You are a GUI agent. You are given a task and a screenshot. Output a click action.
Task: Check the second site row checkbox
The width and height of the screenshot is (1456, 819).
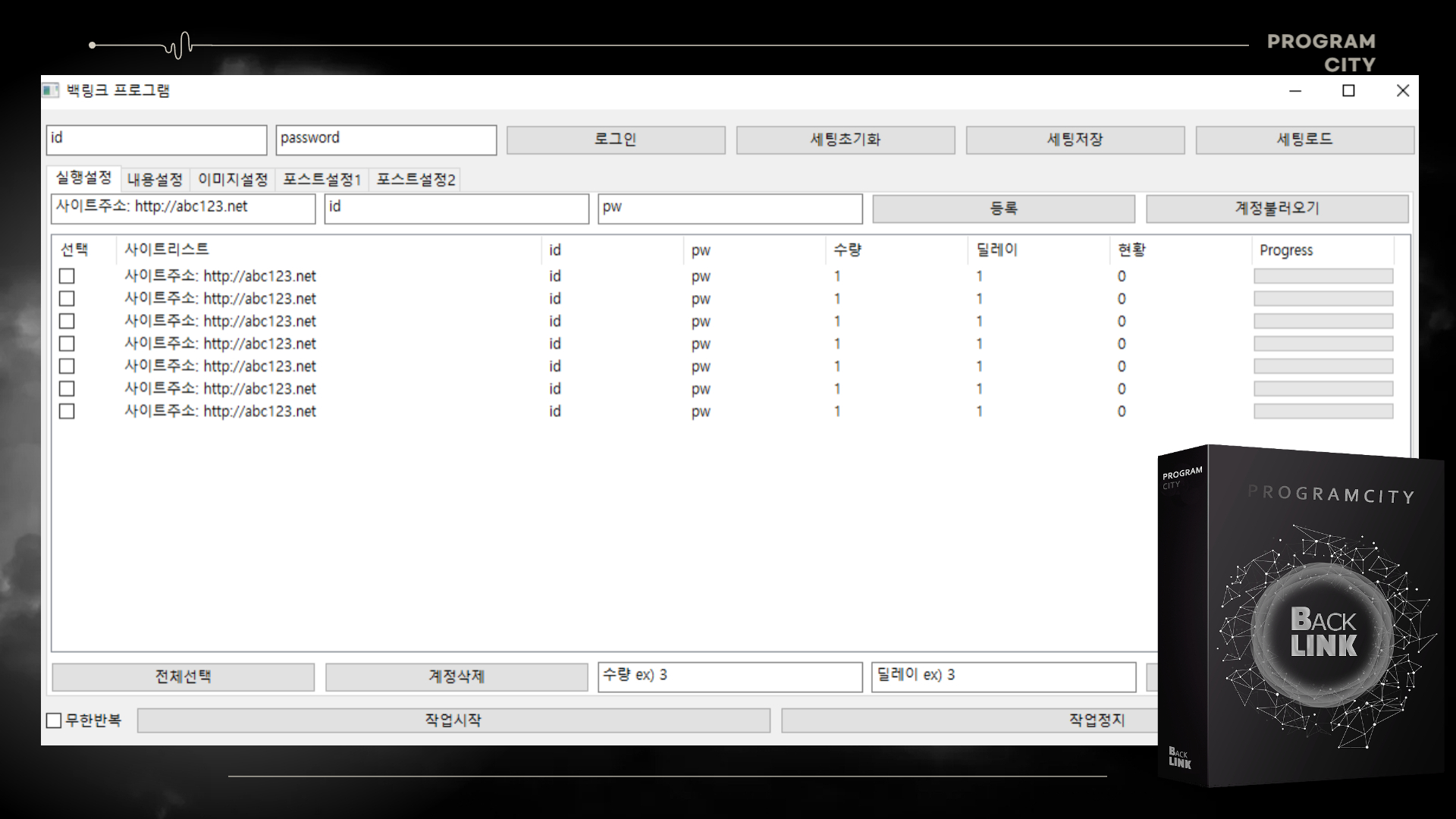click(67, 299)
